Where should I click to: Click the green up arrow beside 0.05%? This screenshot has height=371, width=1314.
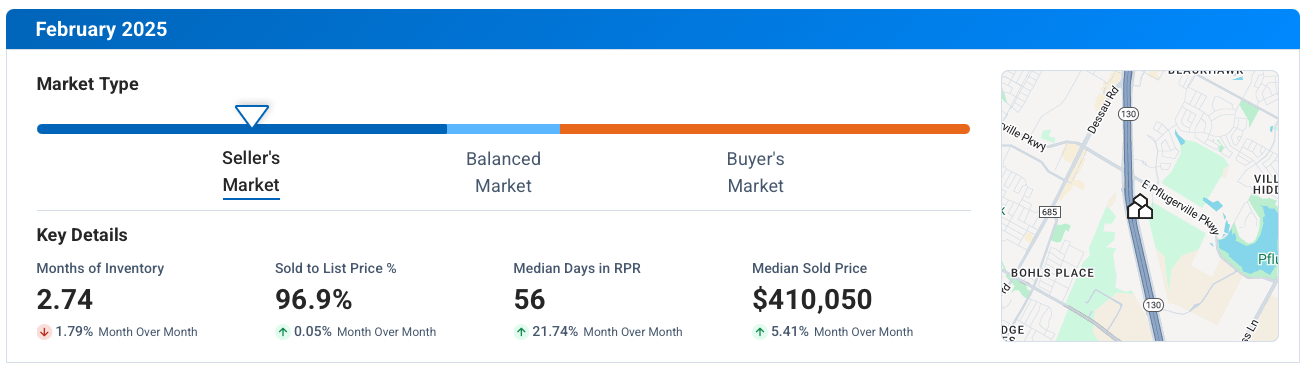click(282, 332)
